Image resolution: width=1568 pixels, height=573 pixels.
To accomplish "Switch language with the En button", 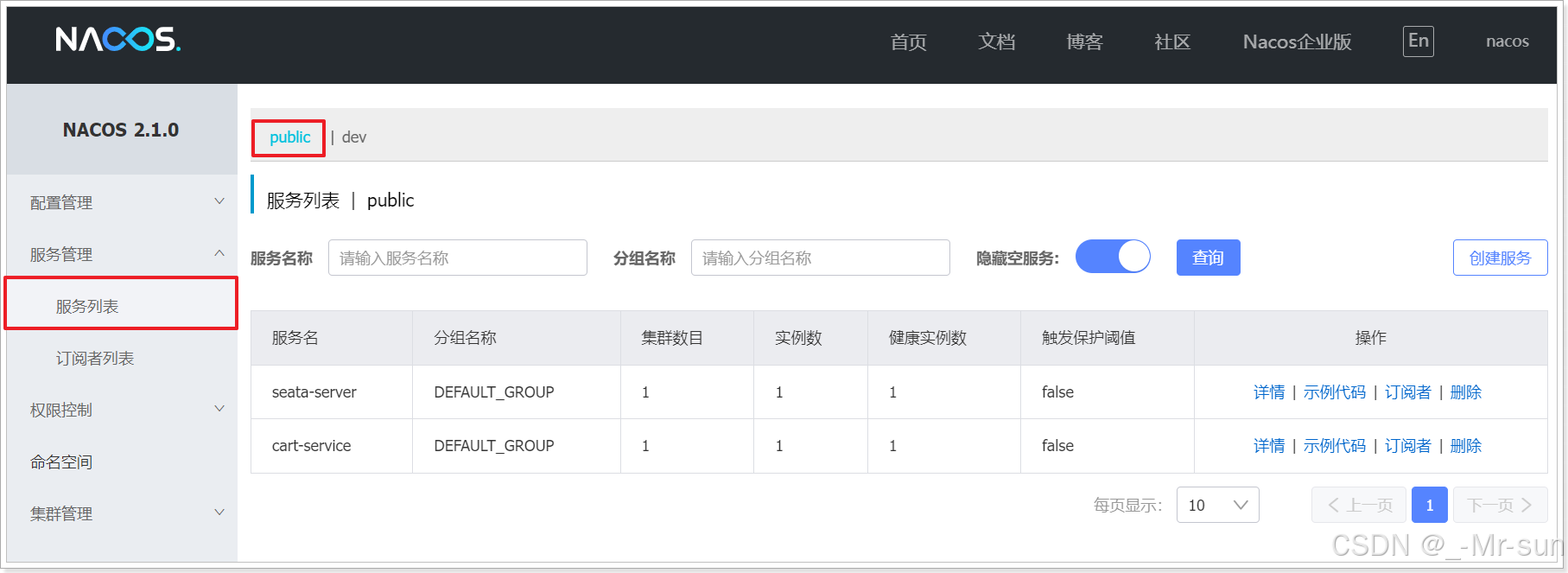I will click(x=1418, y=41).
